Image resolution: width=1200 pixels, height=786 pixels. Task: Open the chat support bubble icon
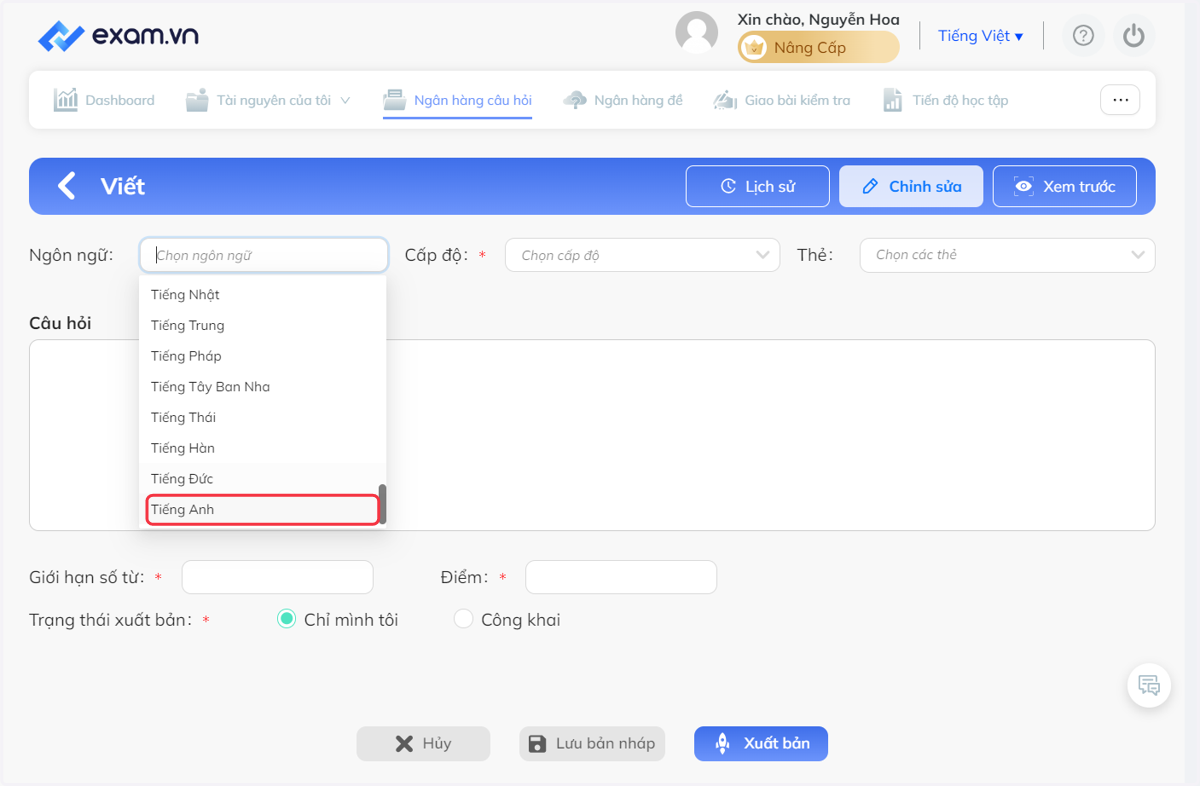pyautogui.click(x=1149, y=686)
